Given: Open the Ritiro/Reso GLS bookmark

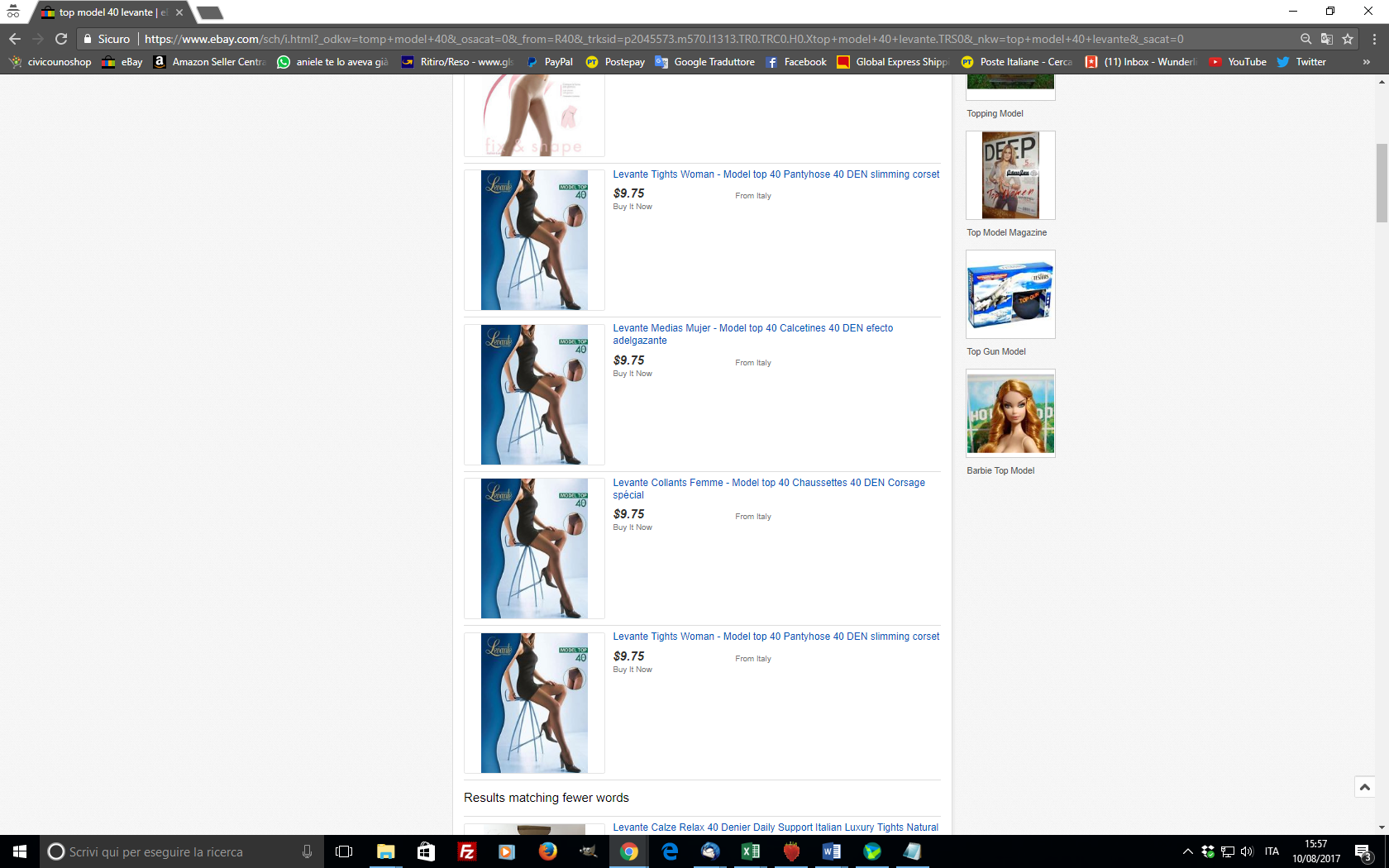Looking at the screenshot, I should [x=457, y=62].
